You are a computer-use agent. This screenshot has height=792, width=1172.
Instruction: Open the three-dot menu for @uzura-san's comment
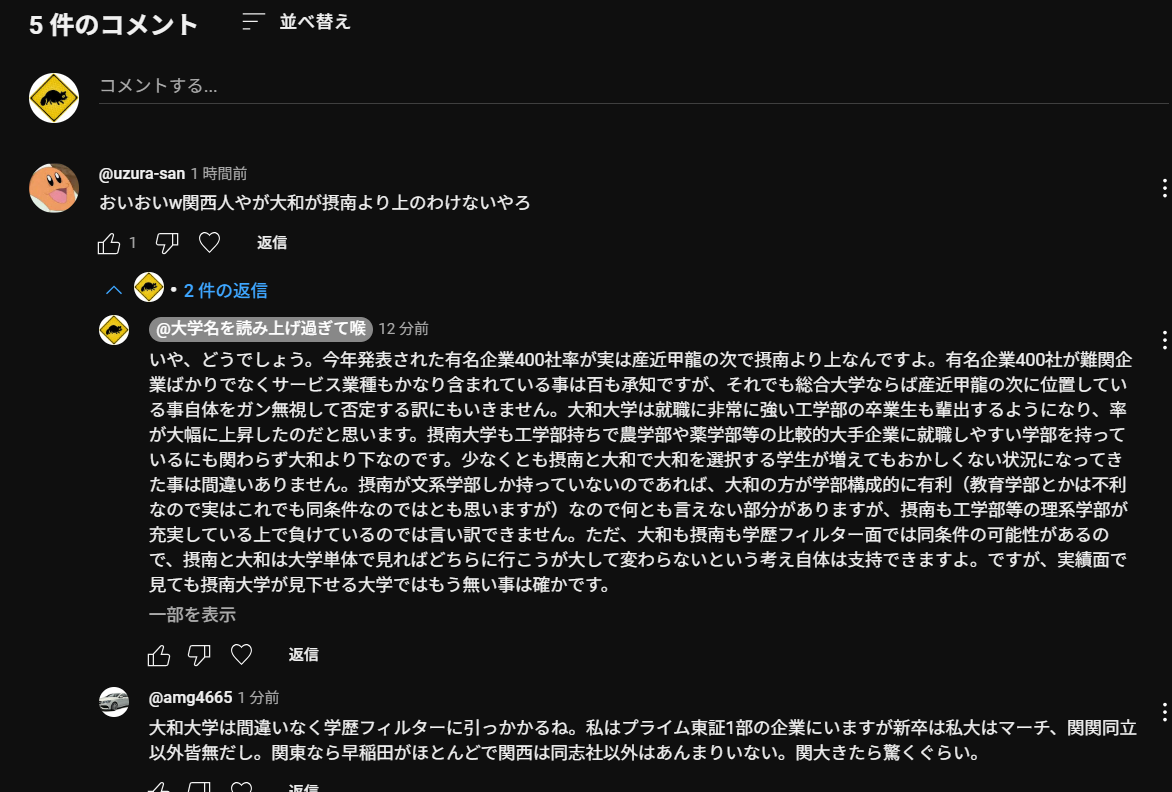tap(1164, 188)
